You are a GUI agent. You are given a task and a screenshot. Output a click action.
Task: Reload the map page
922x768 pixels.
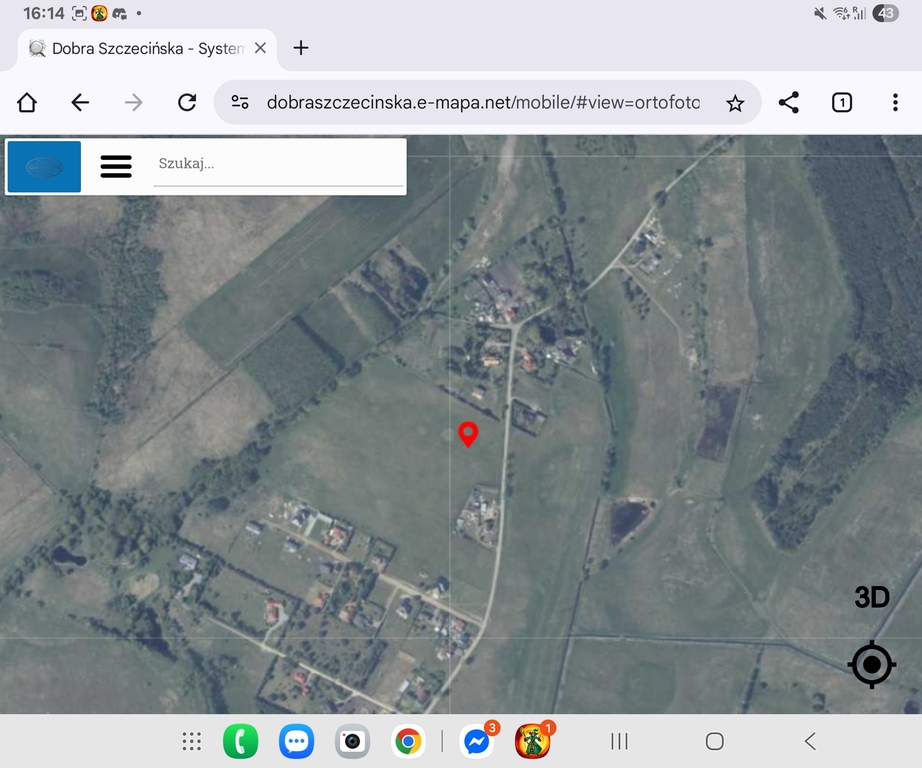[187, 103]
